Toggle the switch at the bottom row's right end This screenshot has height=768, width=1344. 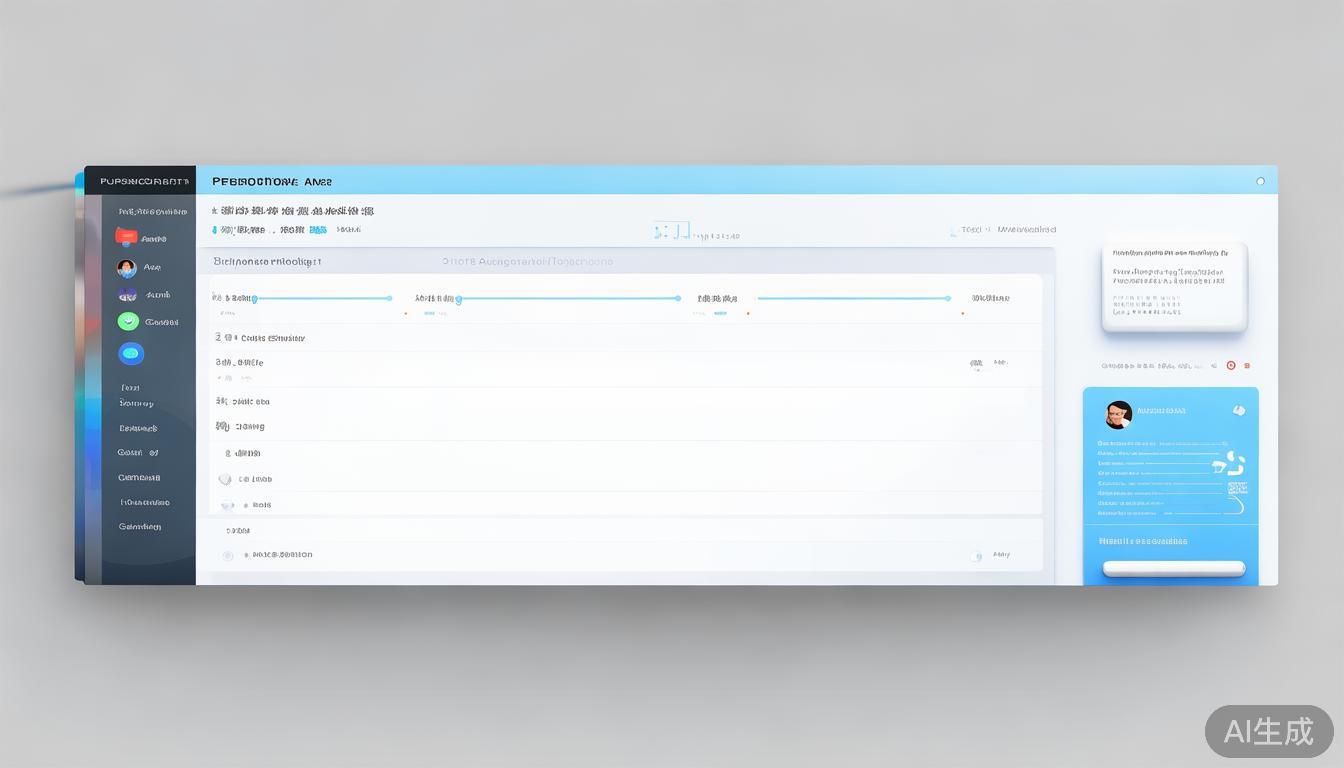point(975,556)
